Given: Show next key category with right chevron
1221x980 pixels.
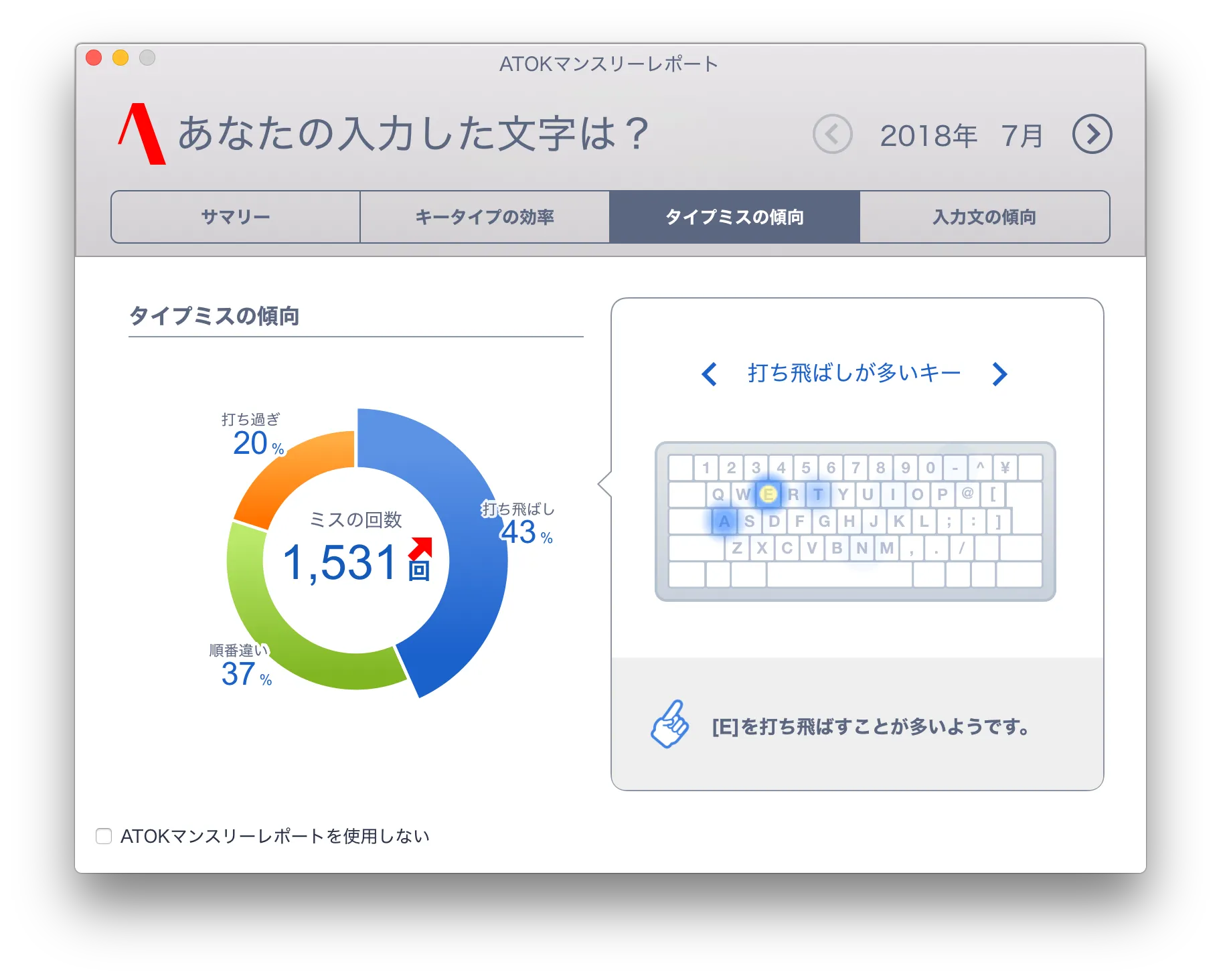Looking at the screenshot, I should [999, 374].
